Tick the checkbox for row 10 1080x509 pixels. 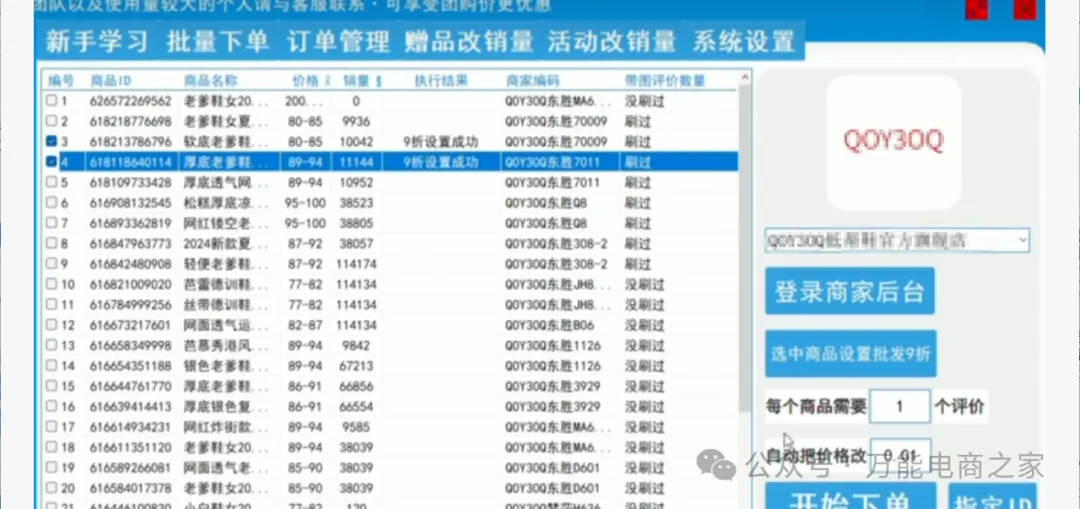click(51, 284)
